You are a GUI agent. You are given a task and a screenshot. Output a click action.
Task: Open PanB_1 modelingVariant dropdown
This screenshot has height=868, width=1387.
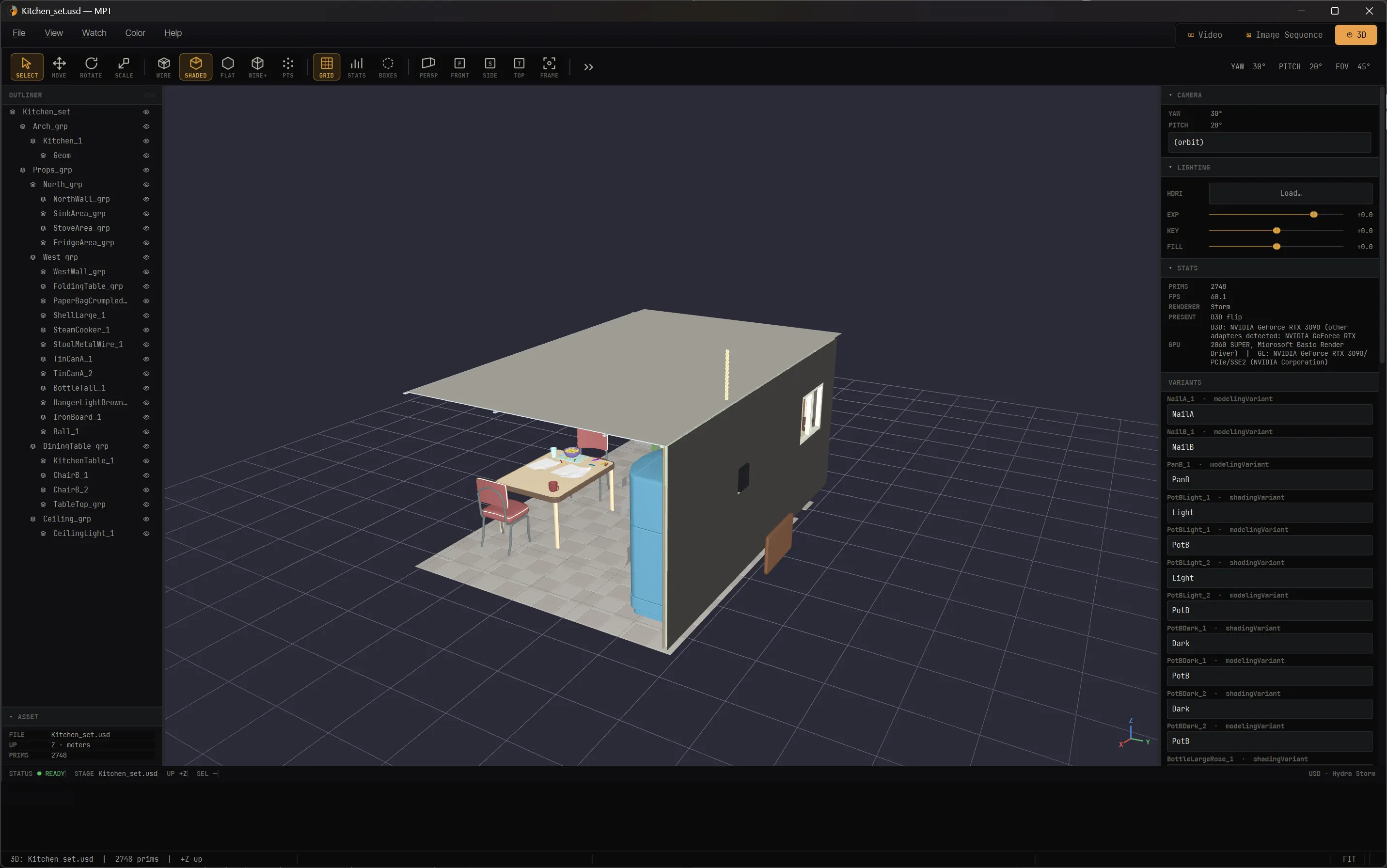point(1269,480)
